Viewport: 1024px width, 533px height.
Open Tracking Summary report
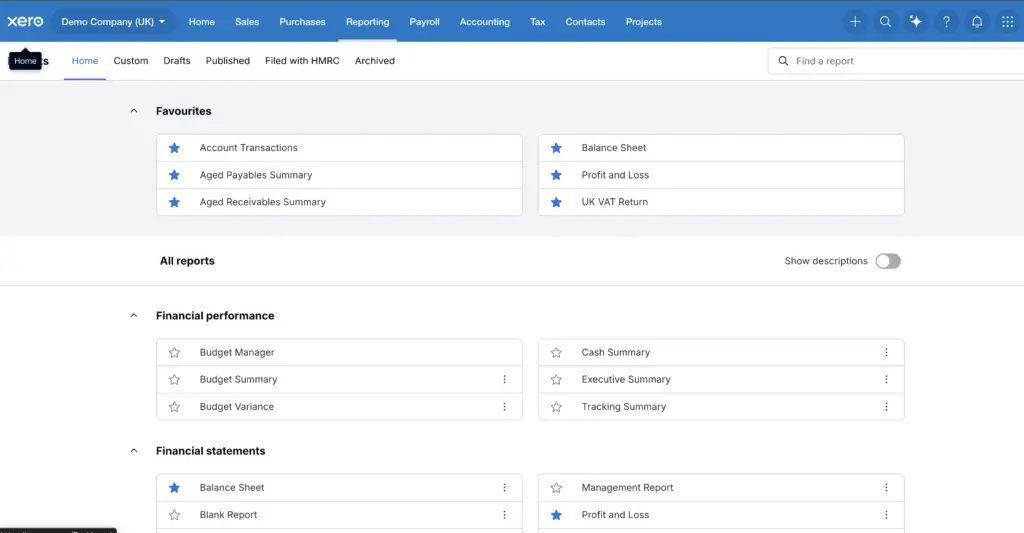(624, 406)
